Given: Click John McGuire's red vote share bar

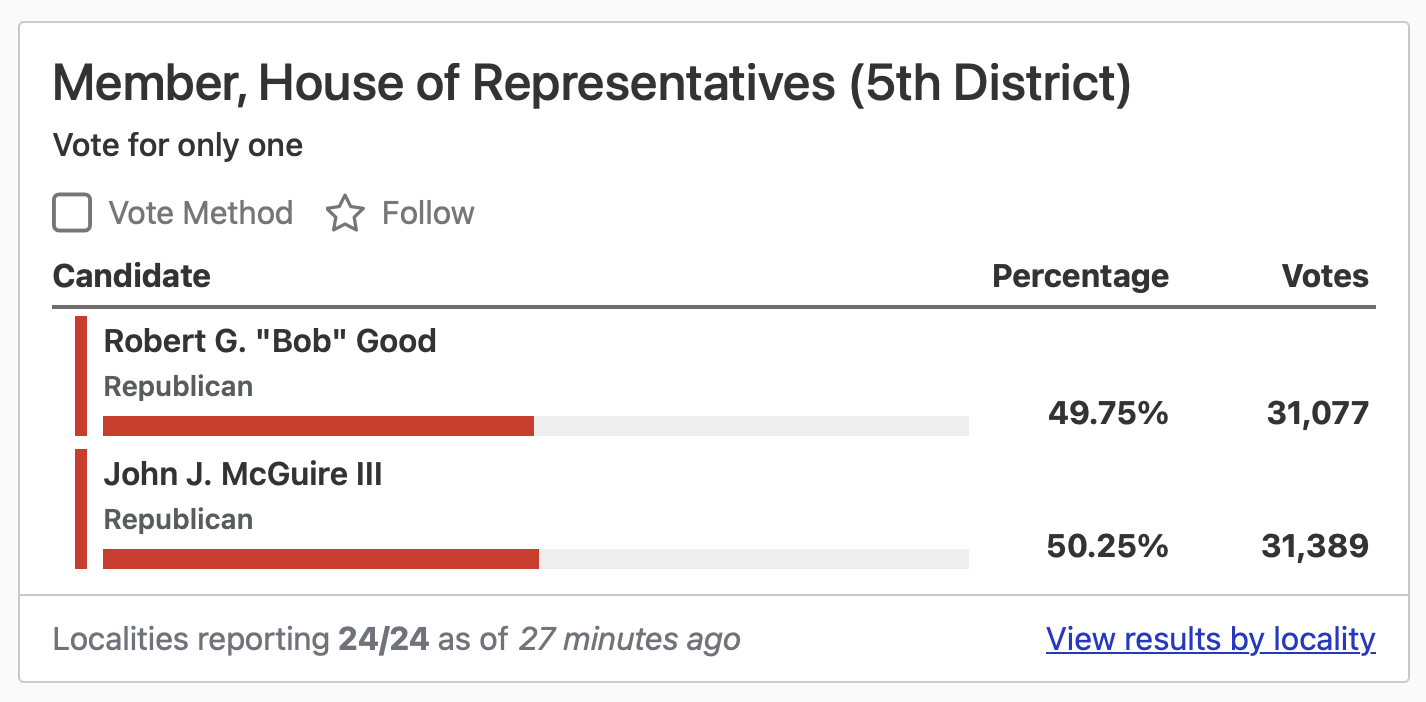Looking at the screenshot, I should [x=320, y=559].
